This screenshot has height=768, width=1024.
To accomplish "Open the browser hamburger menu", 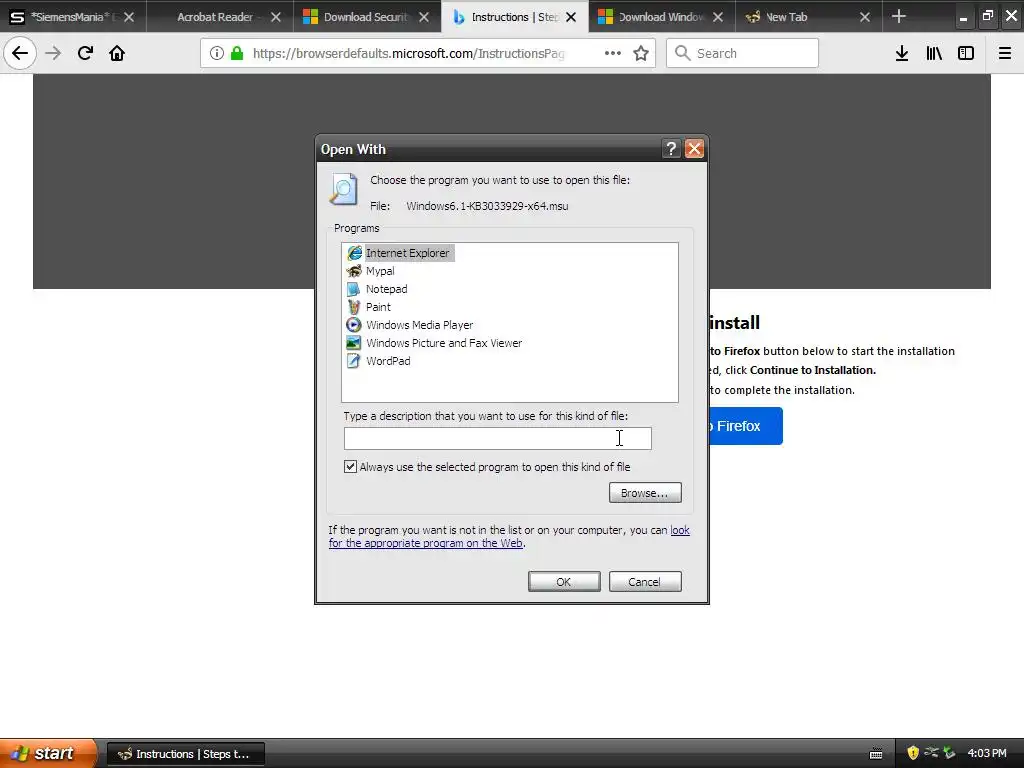I will [1004, 53].
